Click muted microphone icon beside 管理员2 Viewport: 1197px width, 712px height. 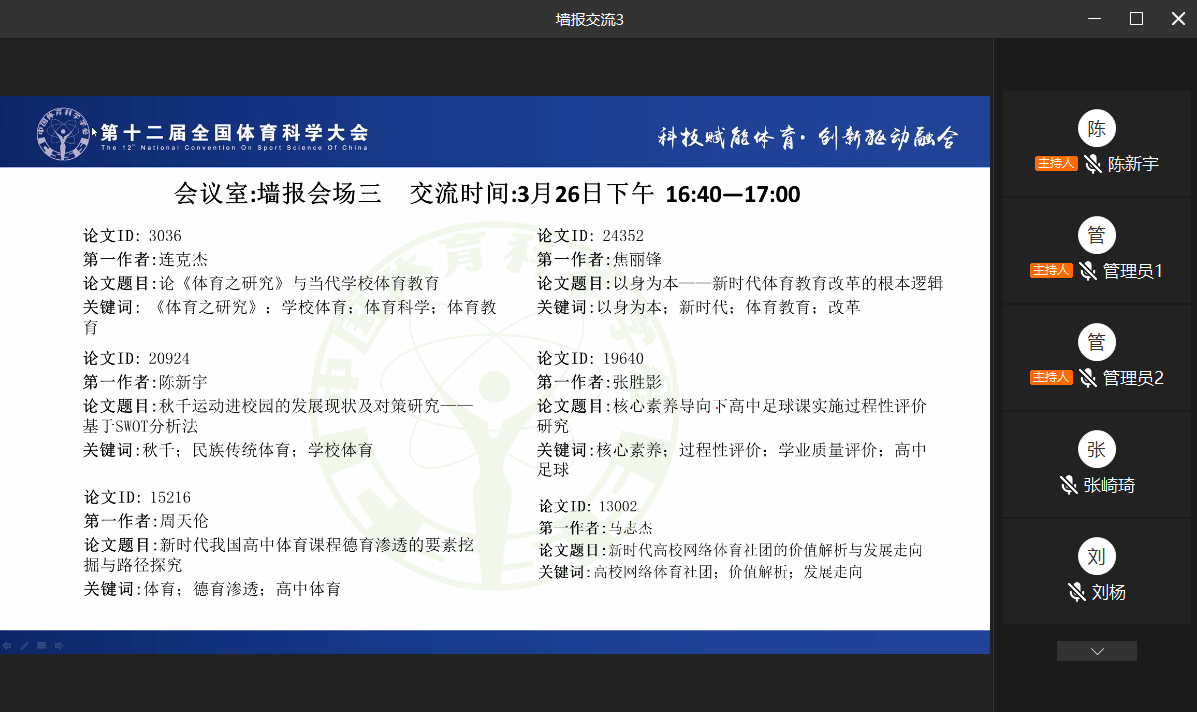click(1088, 378)
